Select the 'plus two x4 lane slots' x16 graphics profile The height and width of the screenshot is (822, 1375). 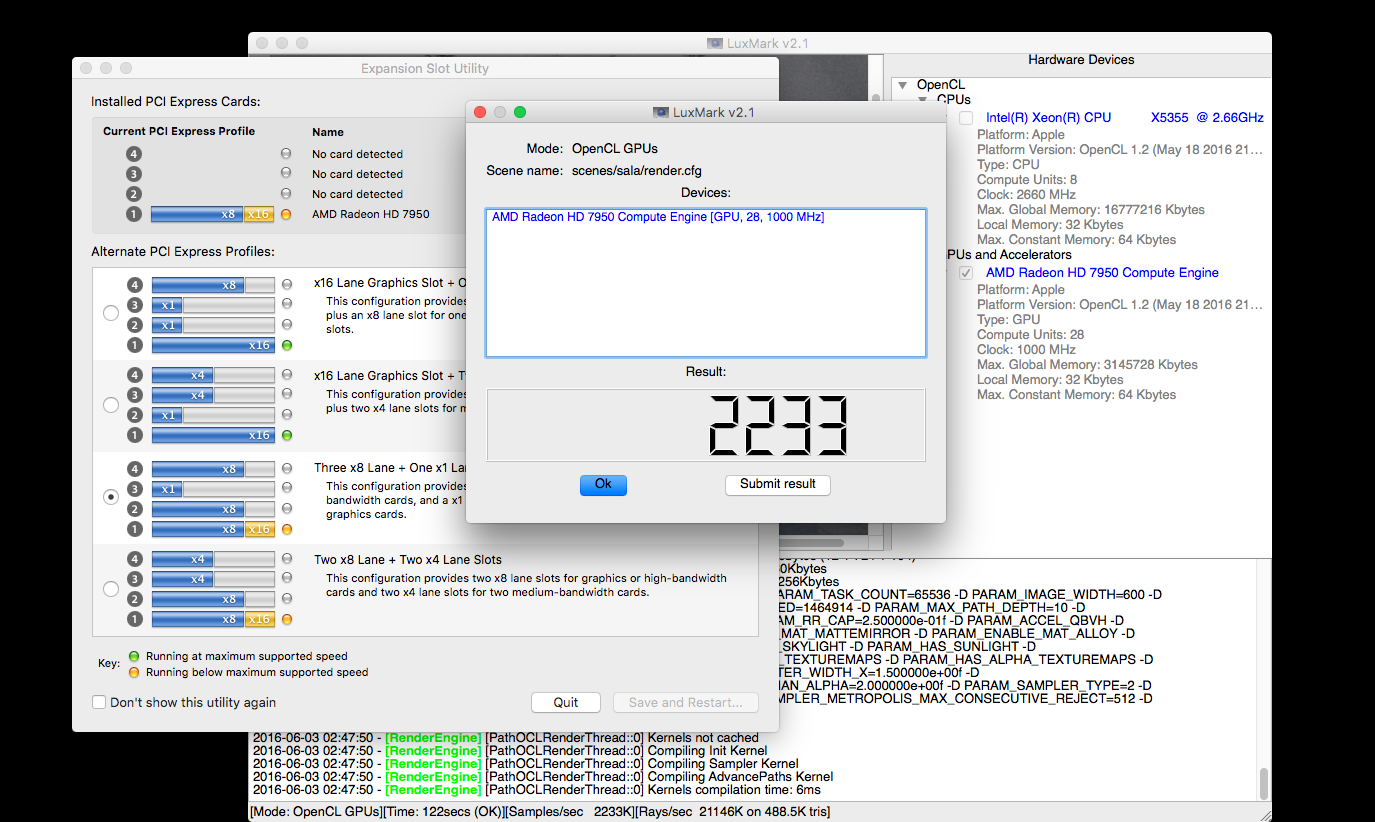pos(111,405)
